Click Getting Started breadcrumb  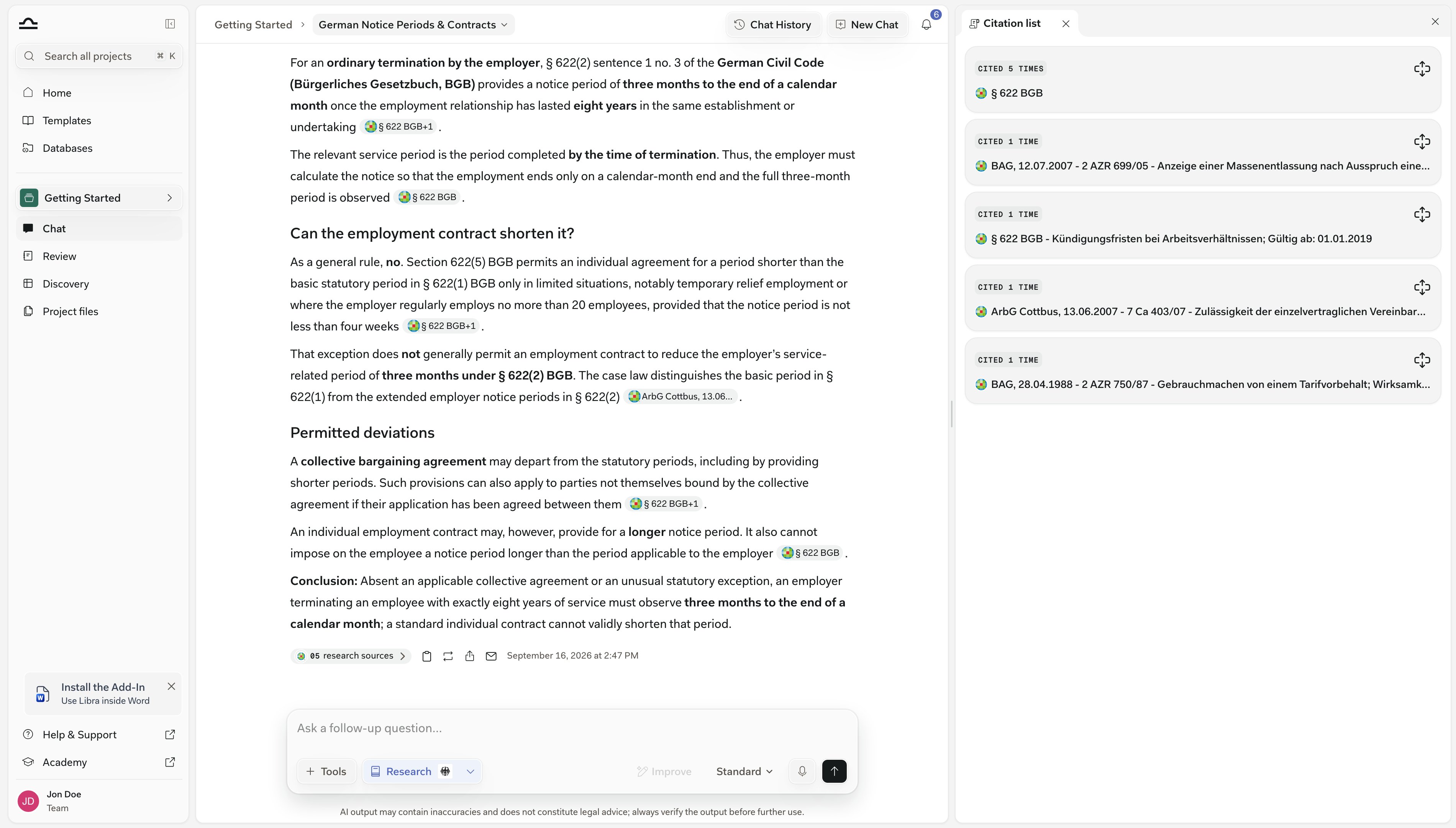pos(253,25)
